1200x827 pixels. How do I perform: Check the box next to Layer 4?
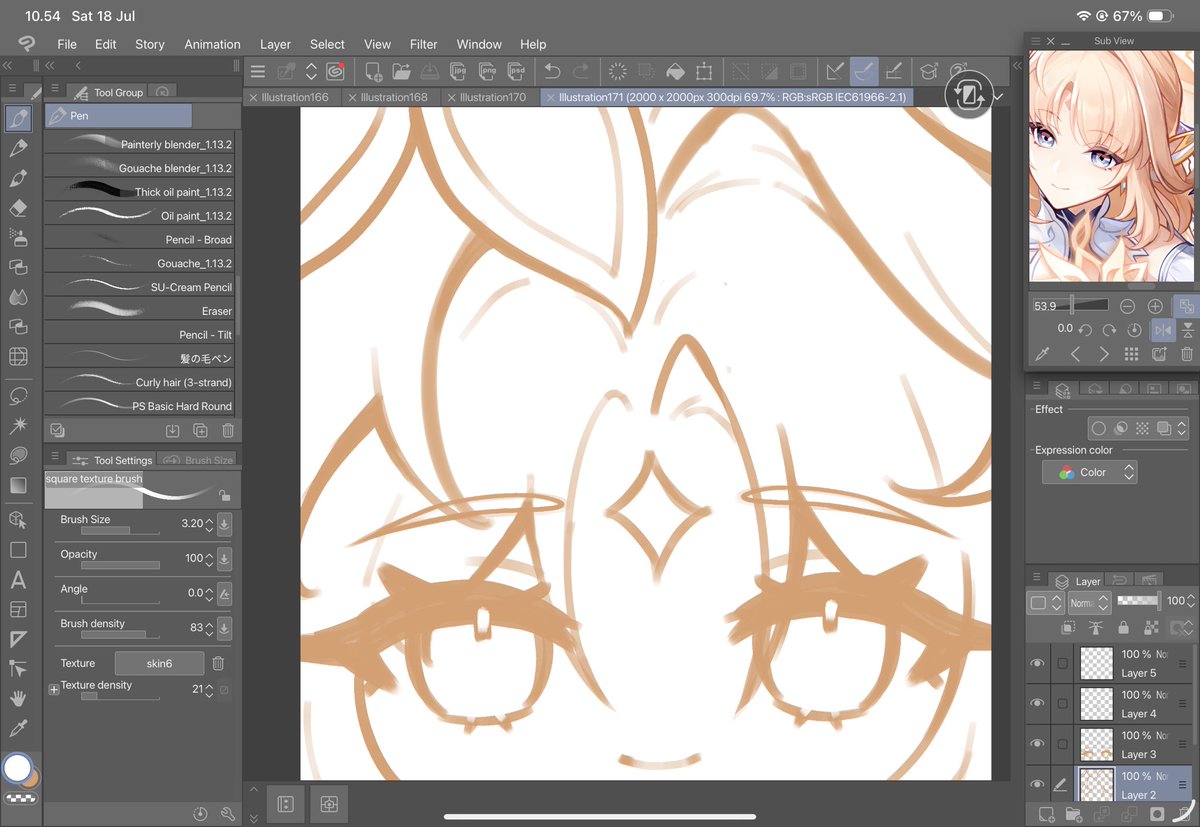click(x=1062, y=704)
